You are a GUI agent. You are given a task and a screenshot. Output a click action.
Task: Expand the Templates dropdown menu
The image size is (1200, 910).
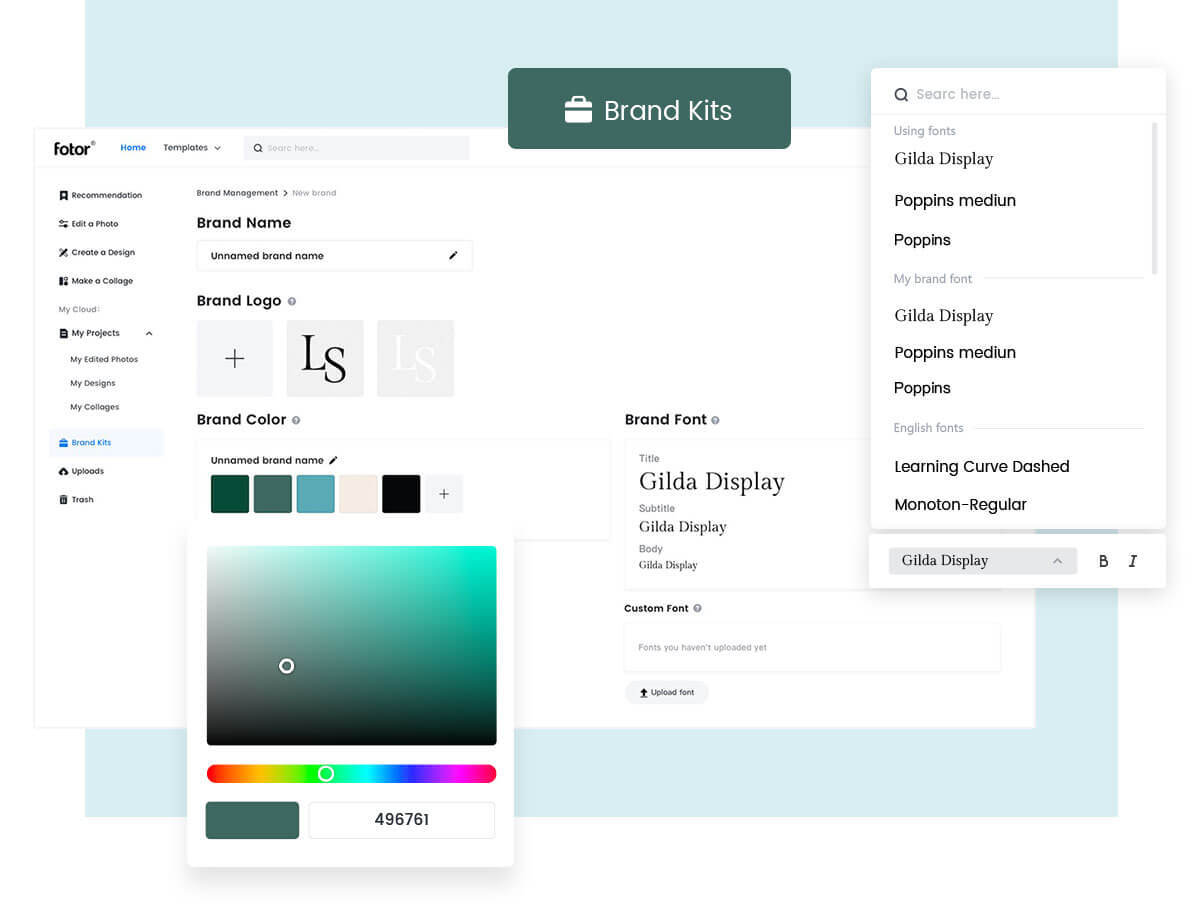pos(192,148)
